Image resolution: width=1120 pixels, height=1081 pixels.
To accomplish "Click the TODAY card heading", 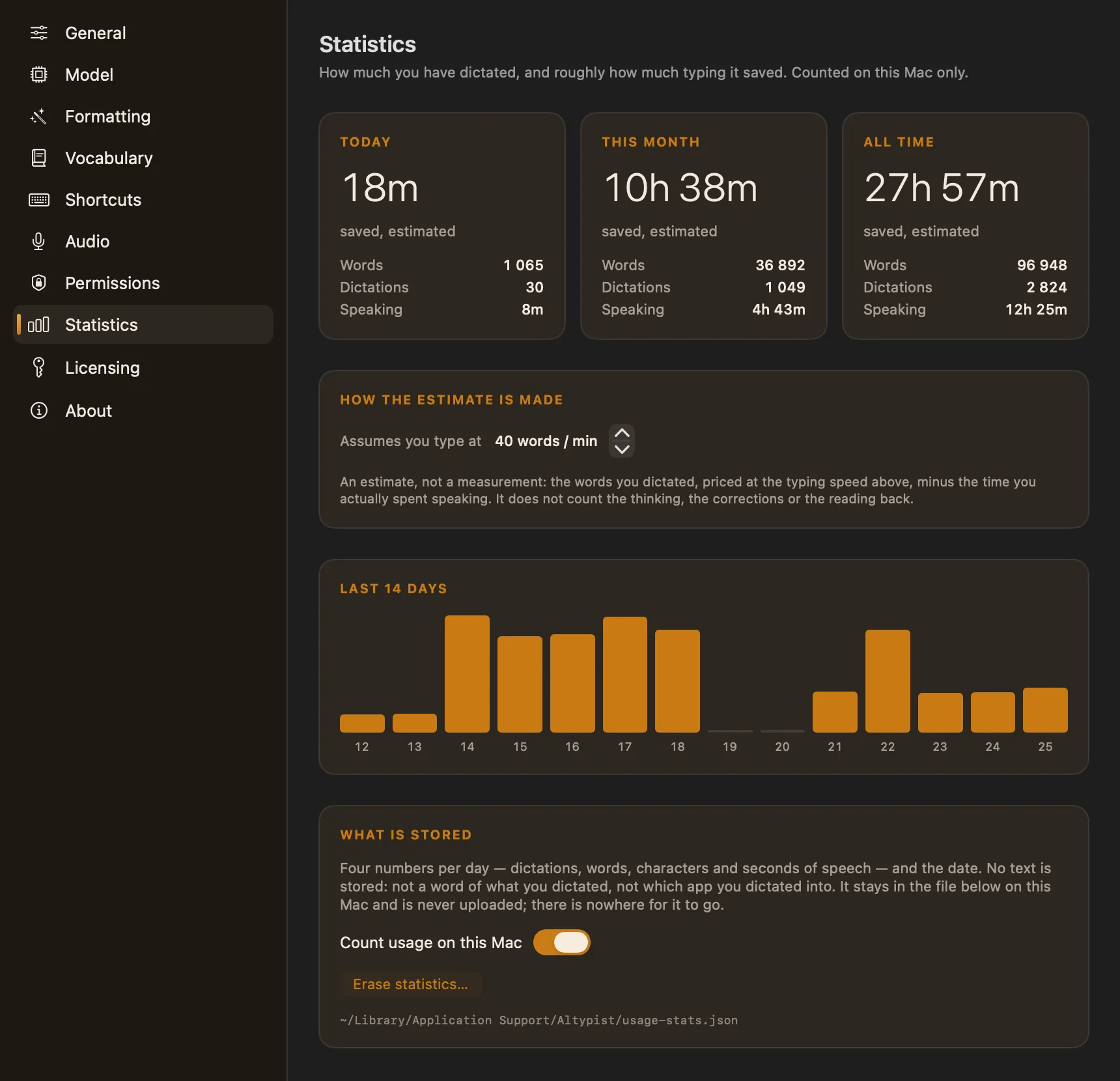I will [365, 142].
